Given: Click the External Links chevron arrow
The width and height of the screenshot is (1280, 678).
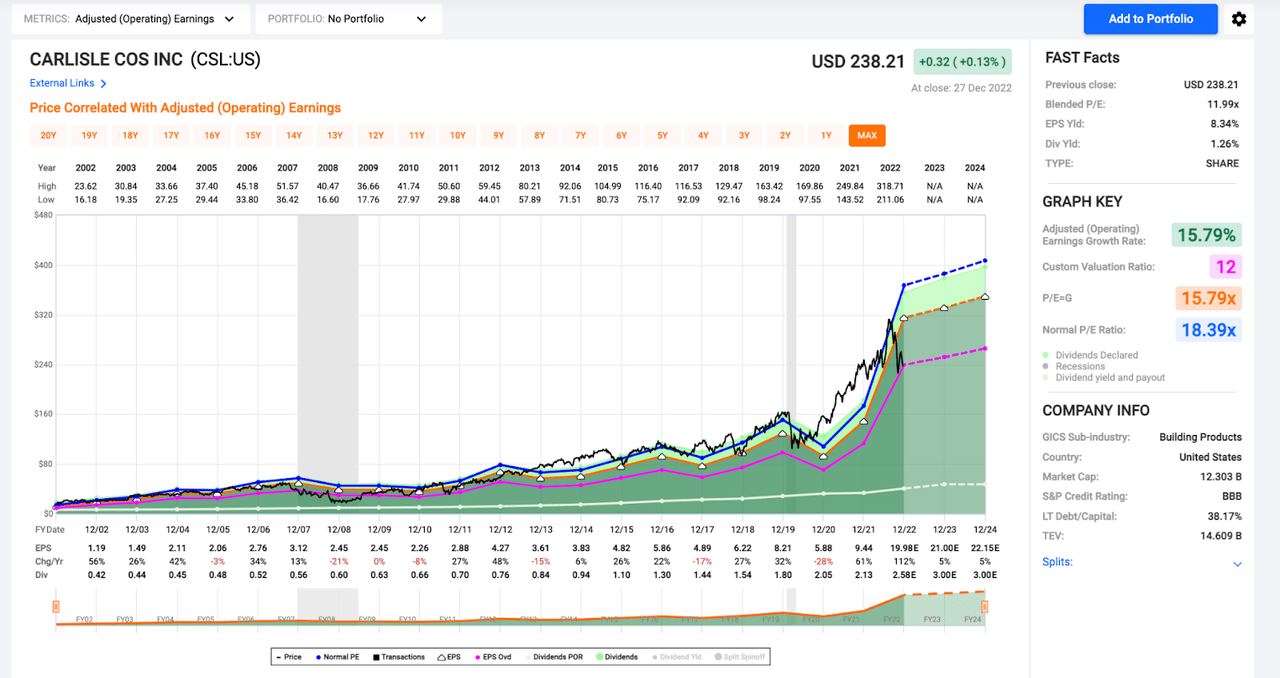Looking at the screenshot, I should [x=104, y=84].
